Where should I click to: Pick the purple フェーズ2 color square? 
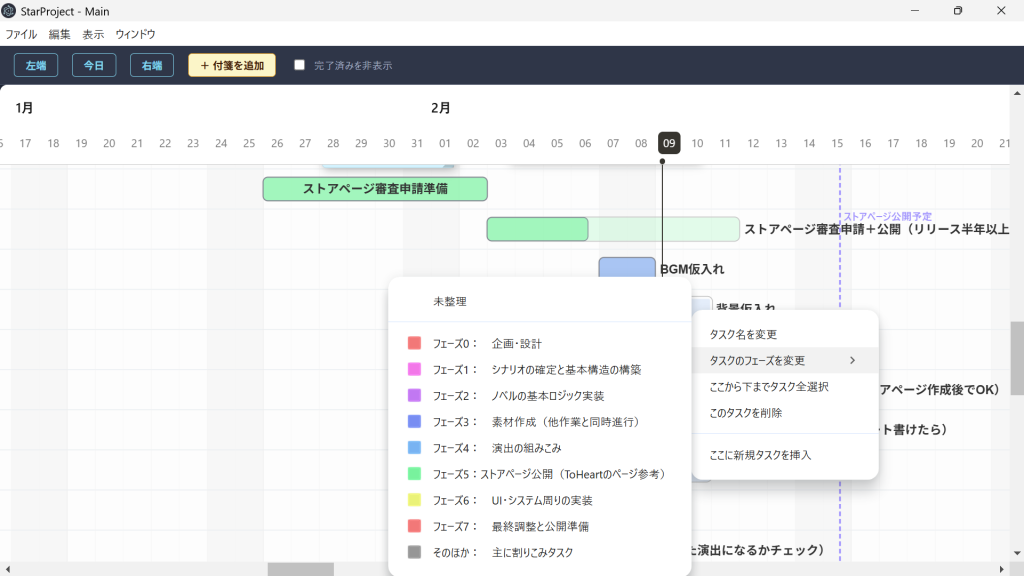[414, 395]
